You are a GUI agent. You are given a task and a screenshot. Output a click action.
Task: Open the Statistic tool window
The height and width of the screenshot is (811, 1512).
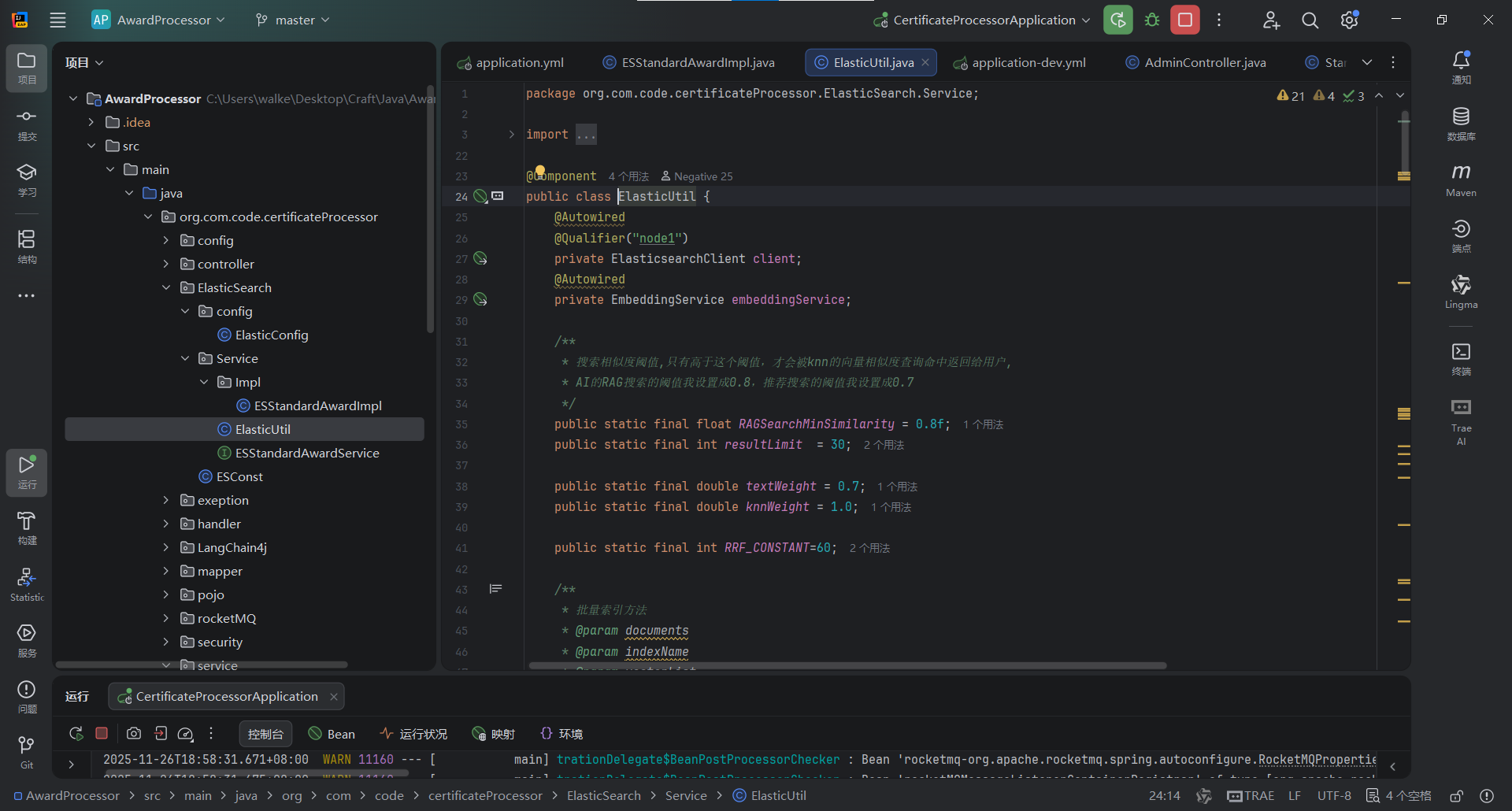[x=27, y=585]
